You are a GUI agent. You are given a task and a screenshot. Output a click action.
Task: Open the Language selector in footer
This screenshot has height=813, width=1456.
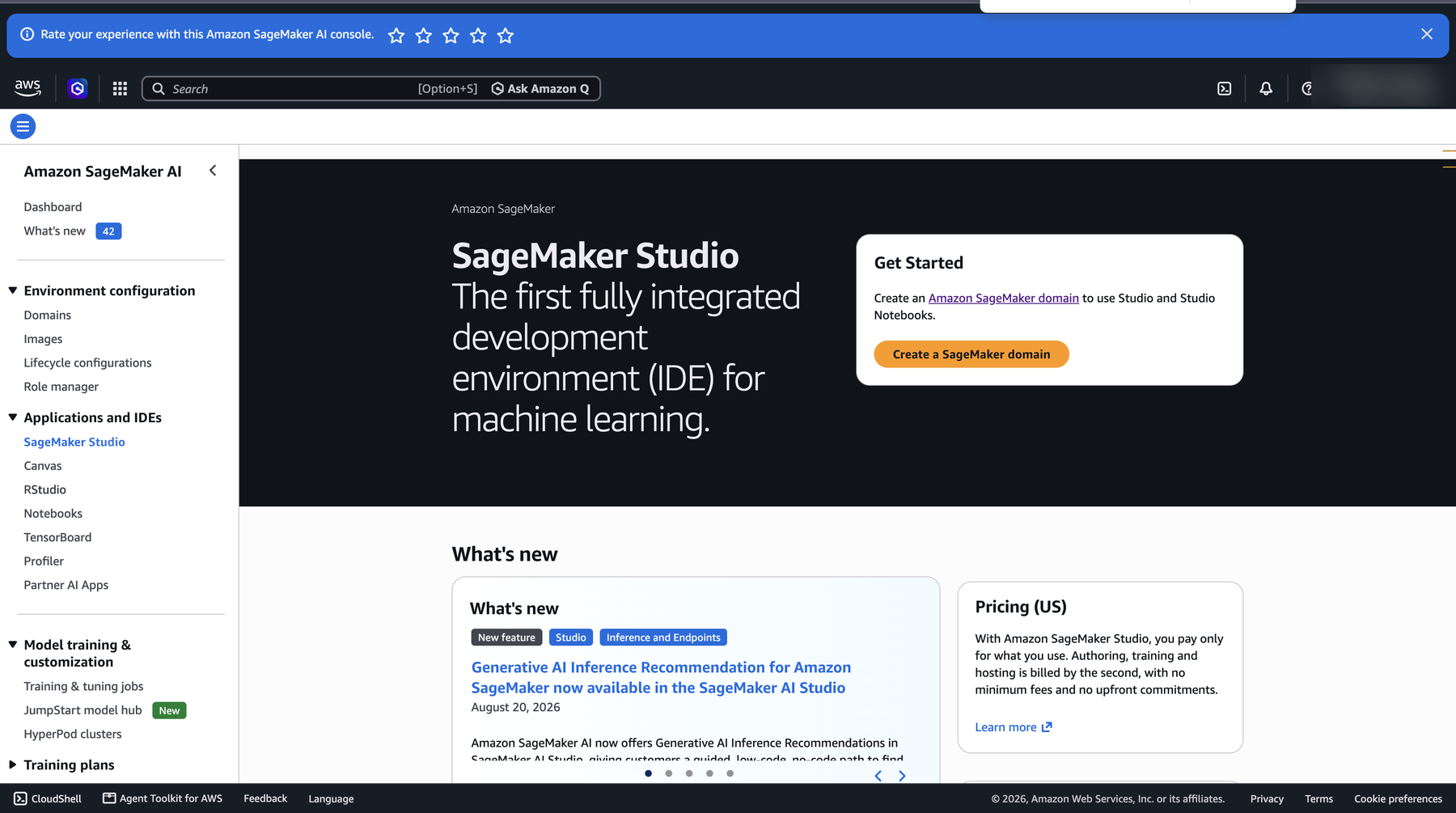[331, 798]
